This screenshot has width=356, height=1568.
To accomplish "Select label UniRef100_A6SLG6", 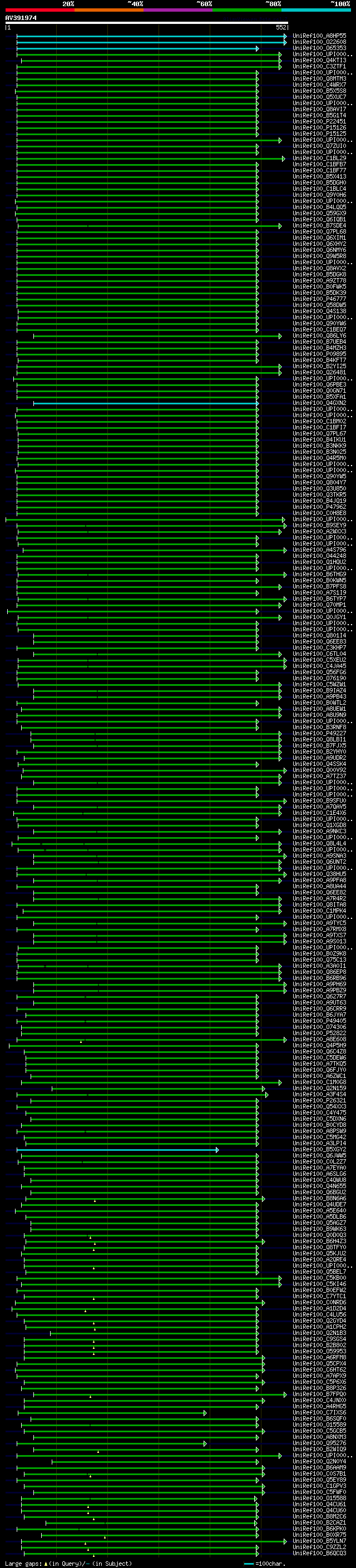I will pos(319,1174).
